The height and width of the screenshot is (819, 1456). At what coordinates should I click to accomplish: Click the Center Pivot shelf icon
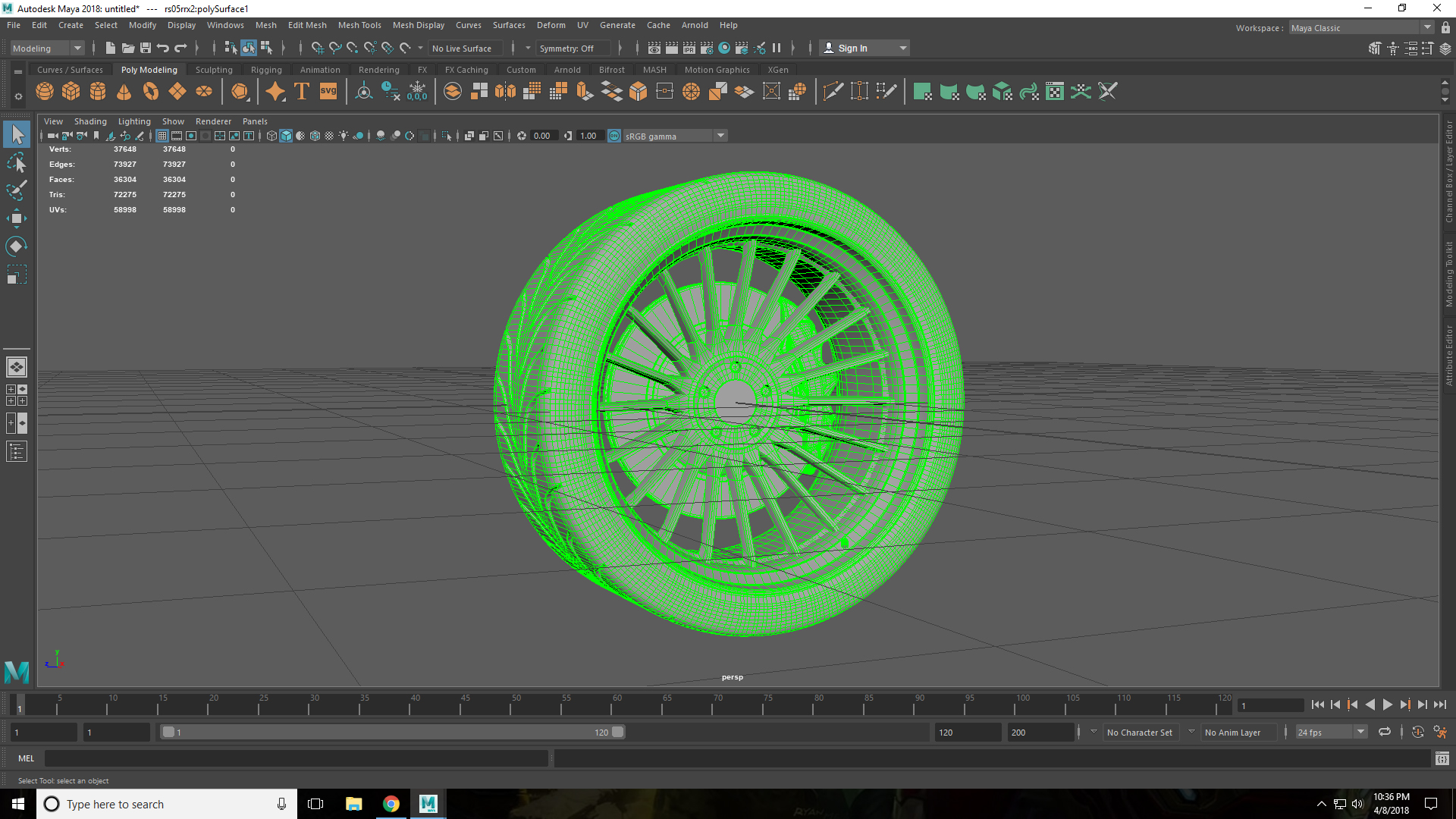click(x=364, y=92)
